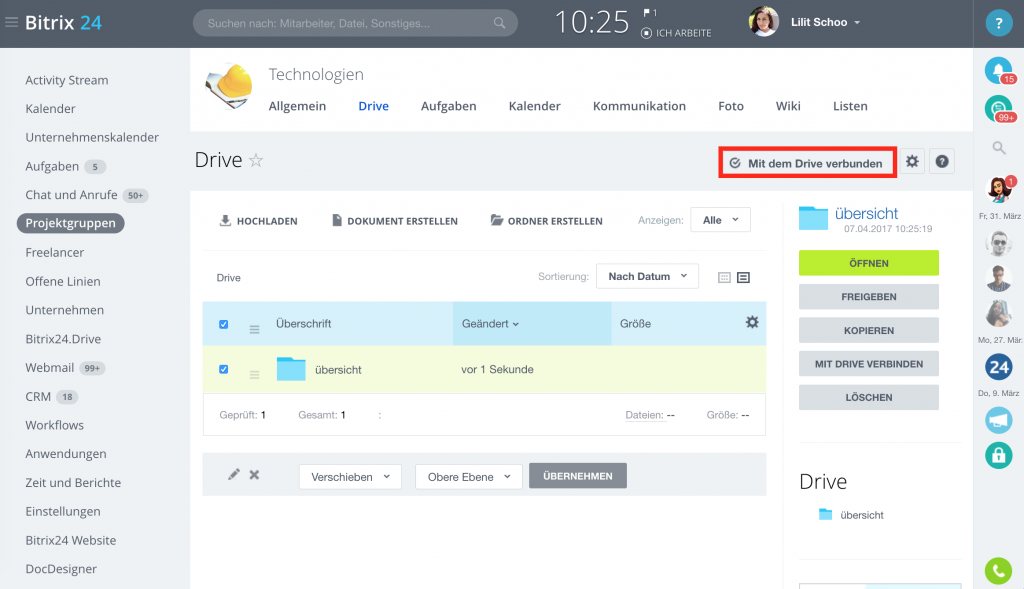Click the pencil edit icon in action bar

tap(233, 475)
